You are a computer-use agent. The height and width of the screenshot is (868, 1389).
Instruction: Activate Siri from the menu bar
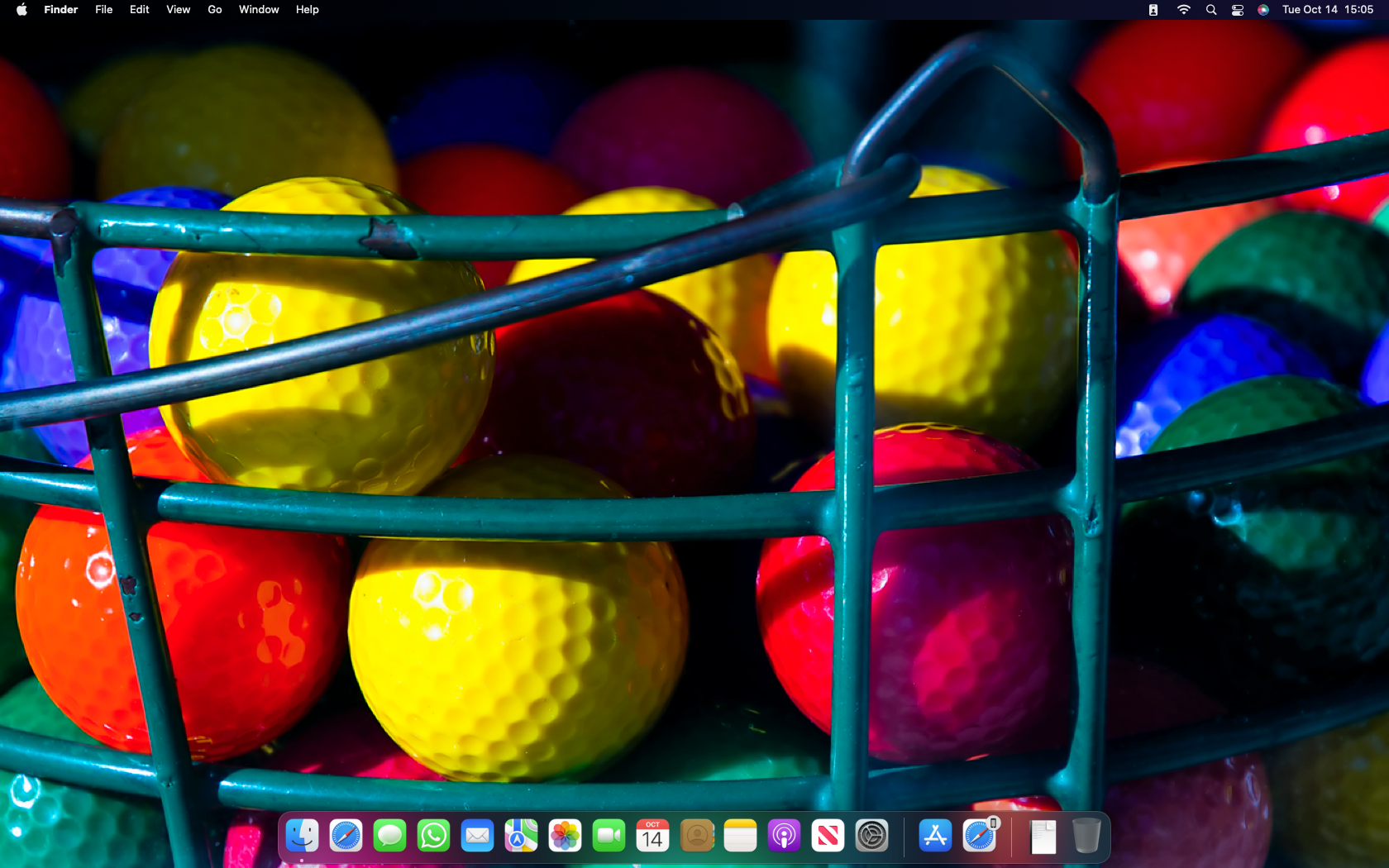point(1263,9)
